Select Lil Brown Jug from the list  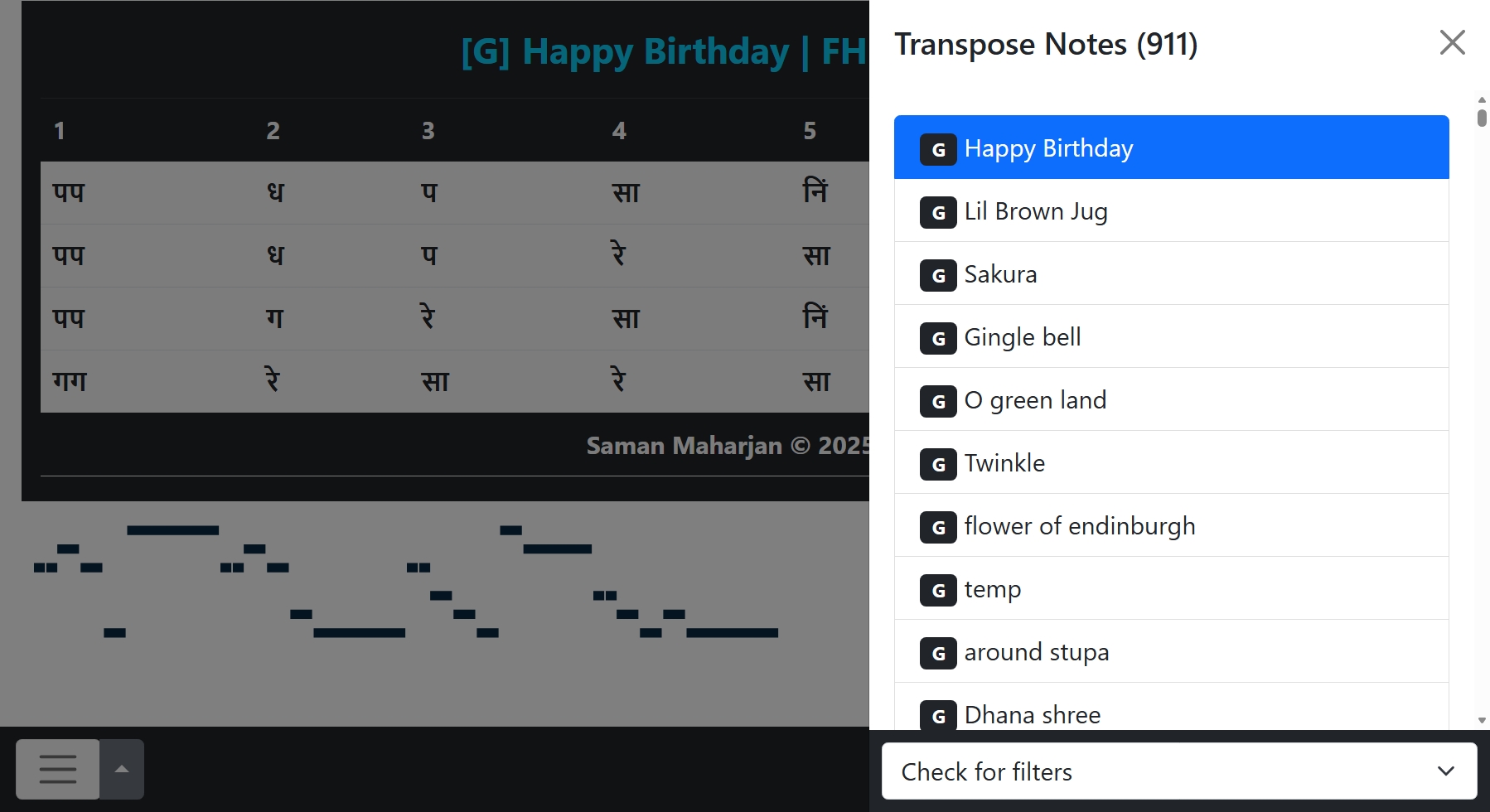pyautogui.click(x=1036, y=211)
